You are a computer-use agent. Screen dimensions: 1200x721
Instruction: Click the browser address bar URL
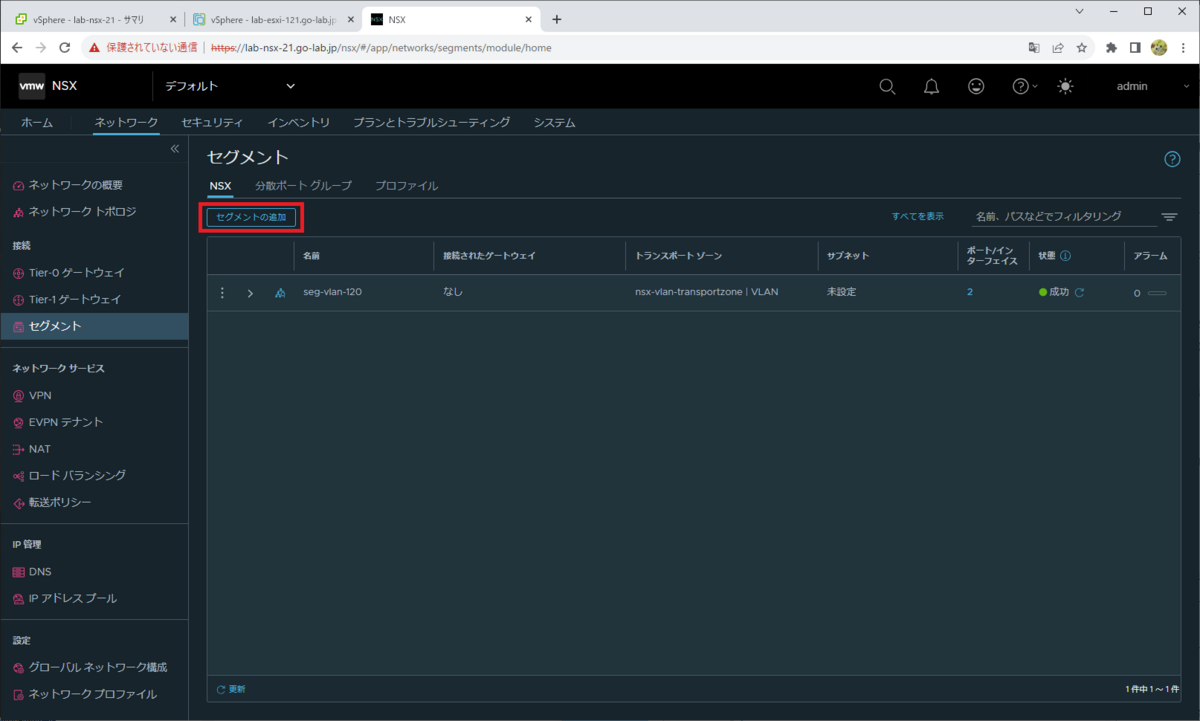pyautogui.click(x=381, y=47)
